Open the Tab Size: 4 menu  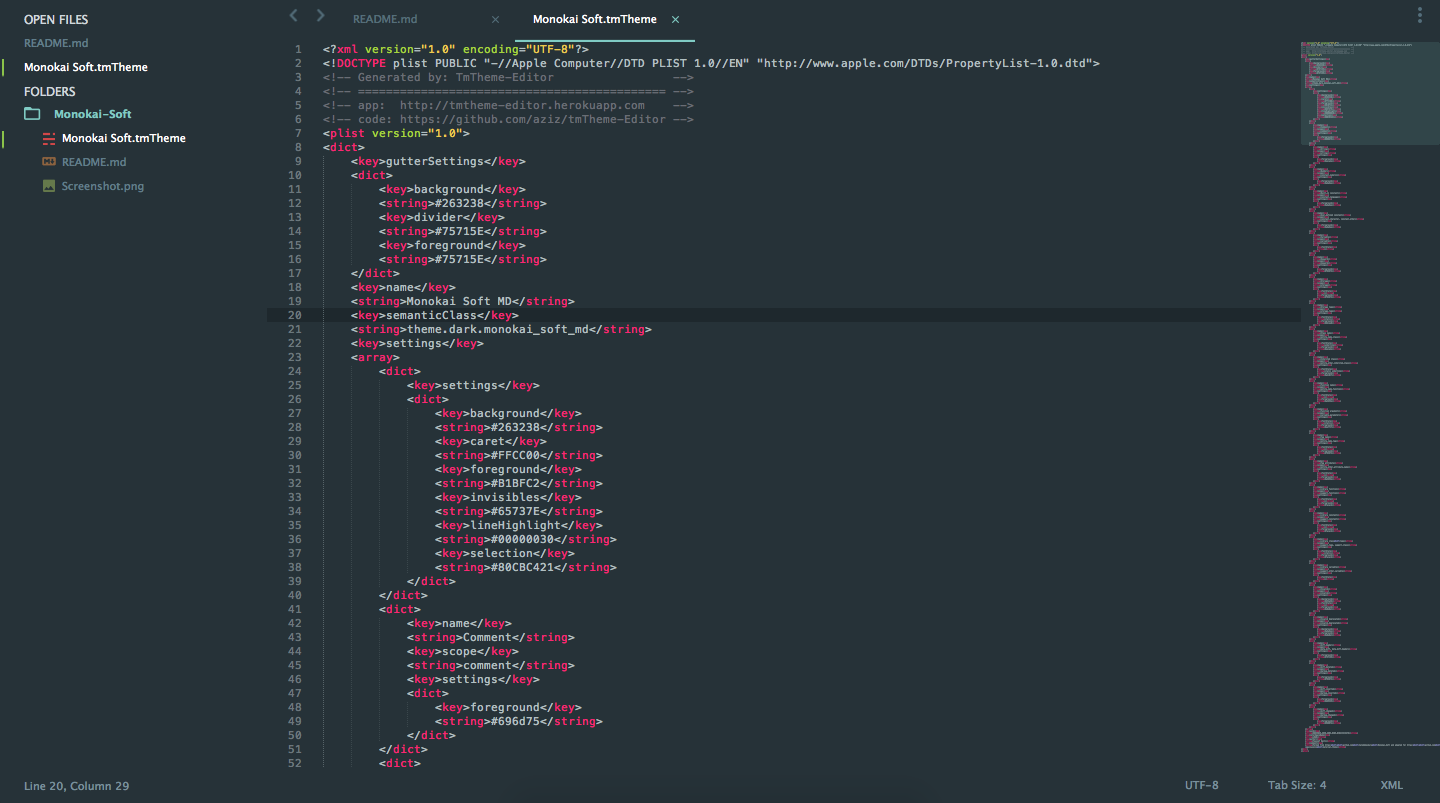coord(1297,786)
